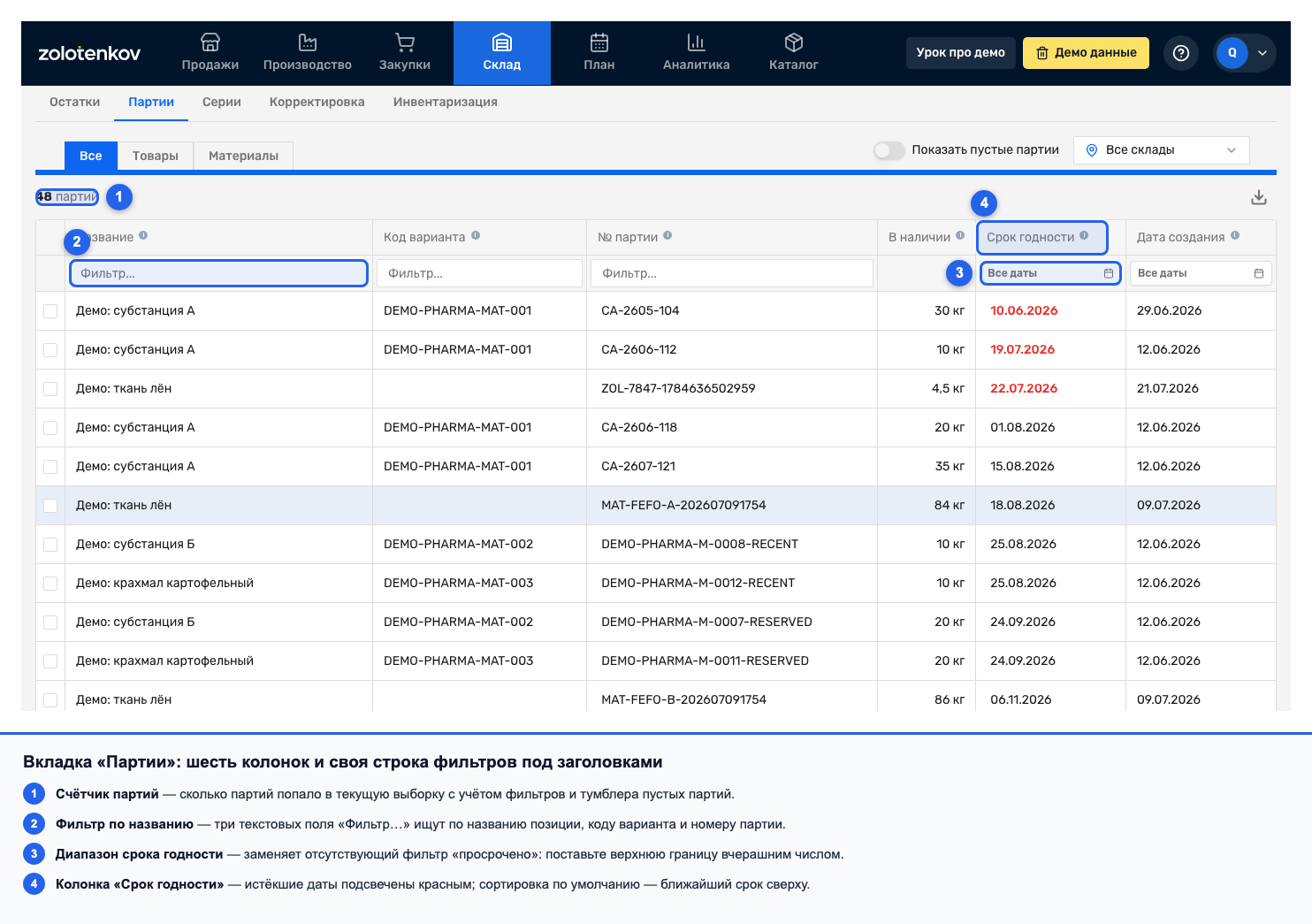Expand the user account menu chevron

(x=1262, y=53)
